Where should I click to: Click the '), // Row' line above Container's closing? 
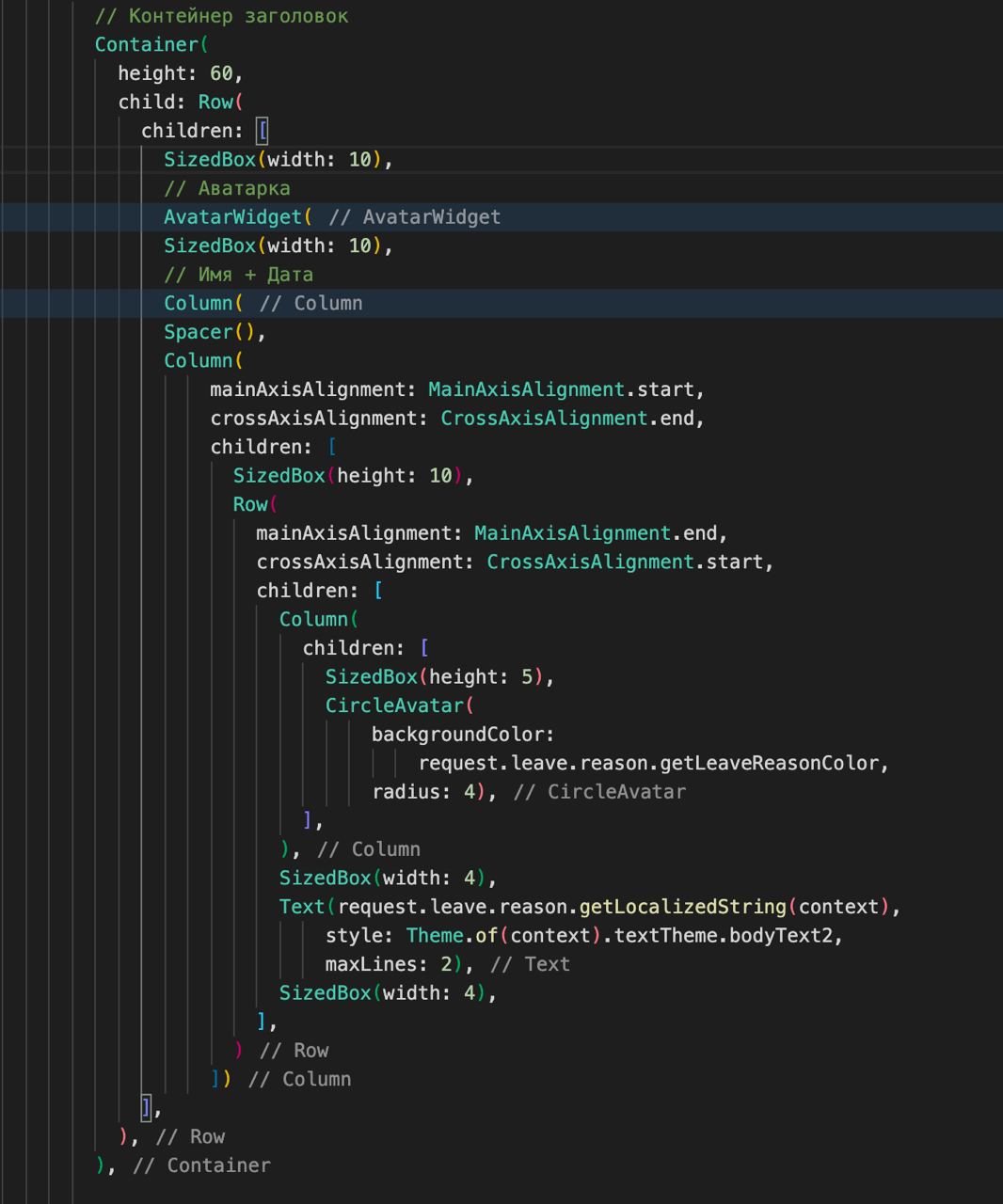click(x=171, y=1137)
